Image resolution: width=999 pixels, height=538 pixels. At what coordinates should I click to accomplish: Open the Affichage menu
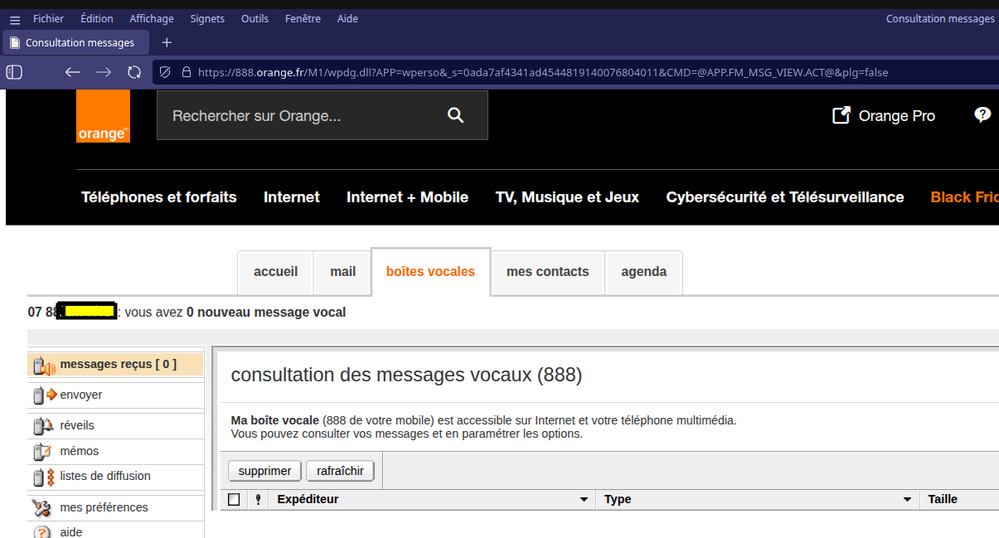point(152,19)
